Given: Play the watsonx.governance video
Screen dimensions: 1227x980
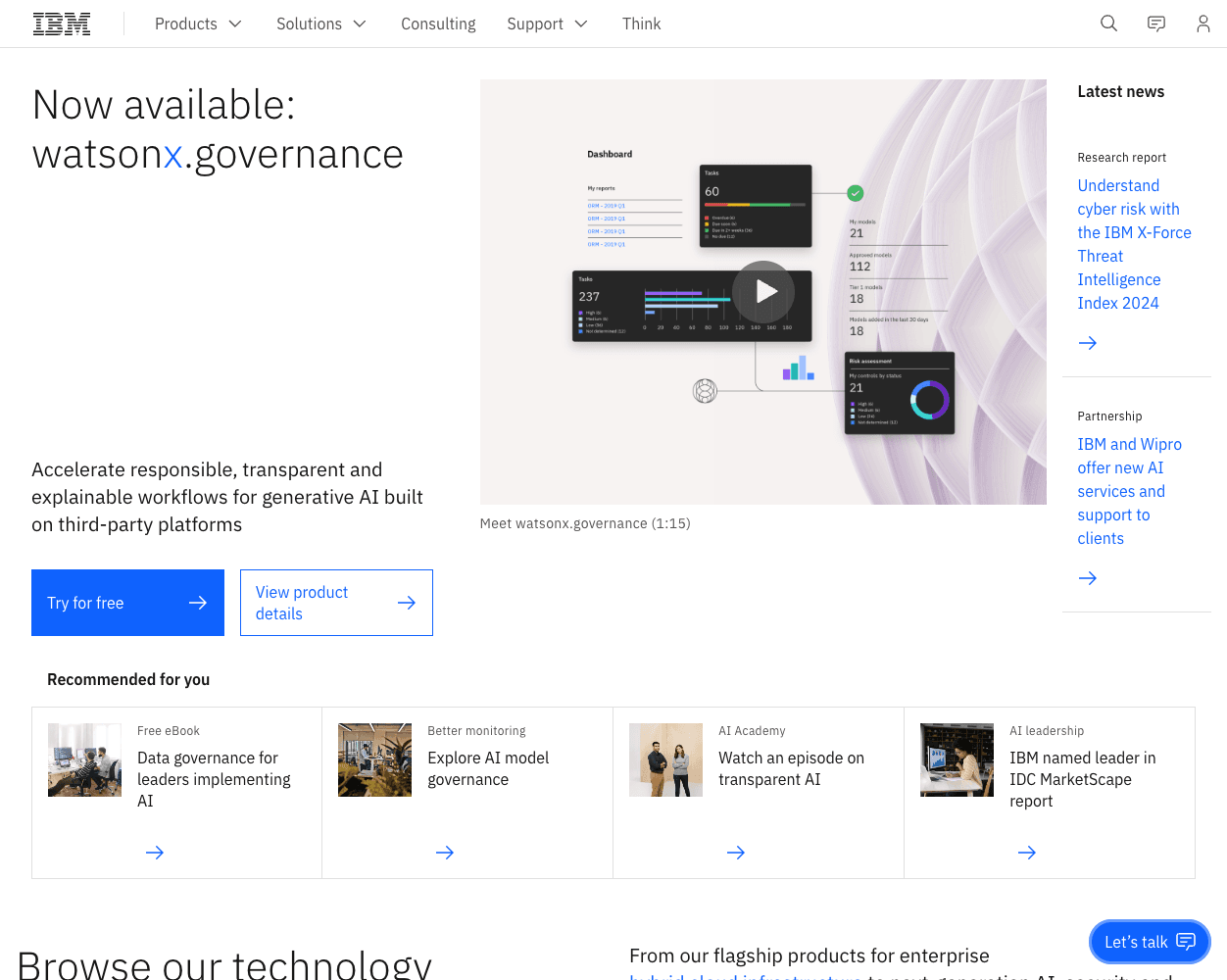Looking at the screenshot, I should [763, 292].
